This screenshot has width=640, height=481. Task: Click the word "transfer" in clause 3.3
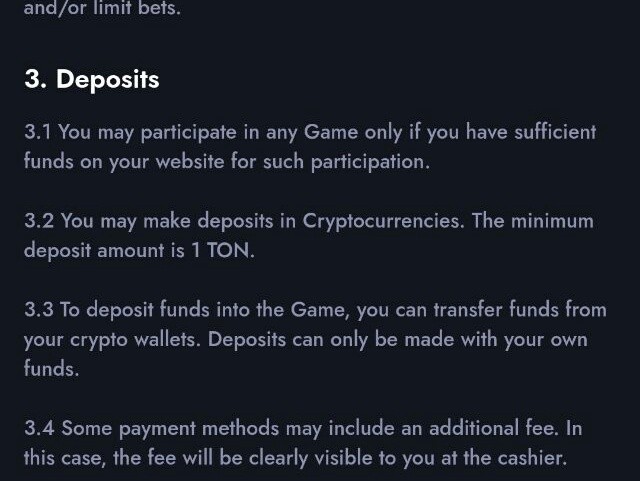point(468,310)
